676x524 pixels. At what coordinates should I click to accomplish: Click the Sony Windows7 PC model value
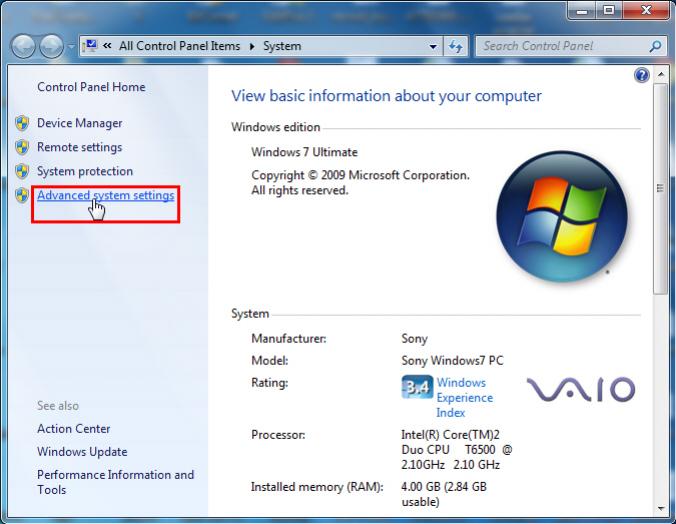click(452, 361)
